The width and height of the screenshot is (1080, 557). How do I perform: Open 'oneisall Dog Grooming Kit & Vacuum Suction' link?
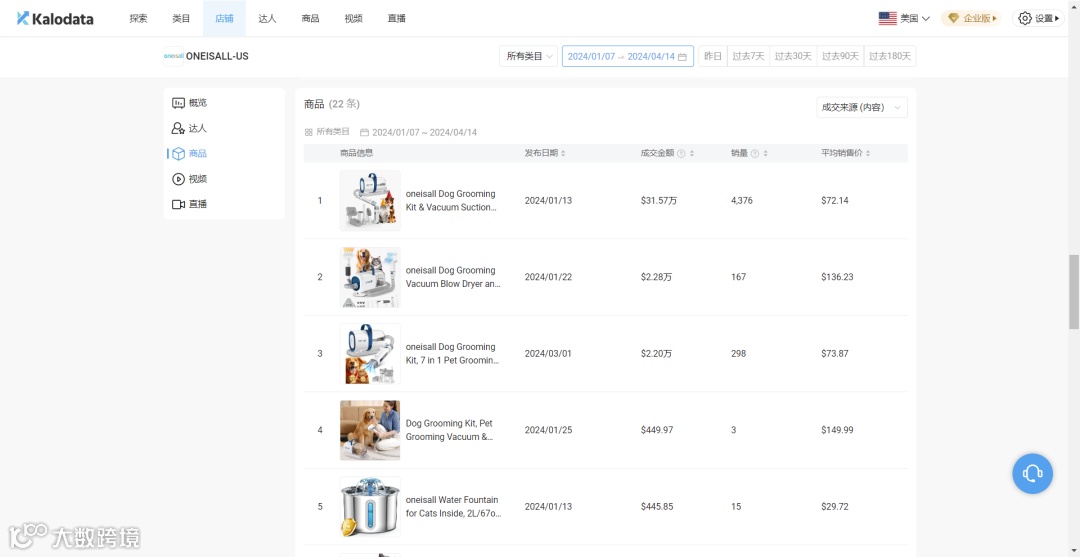coord(451,200)
